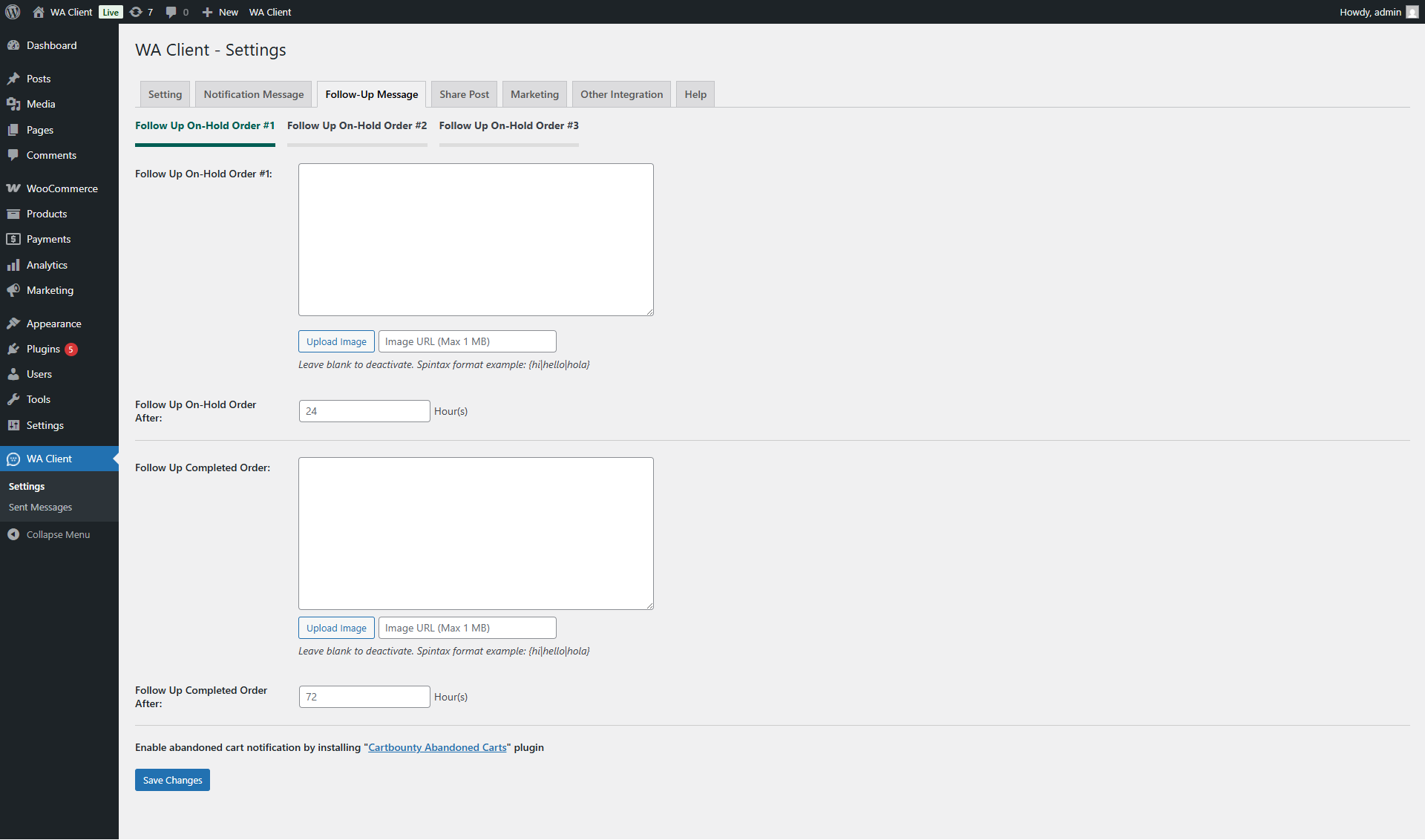The width and height of the screenshot is (1425, 840).
Task: Open the Cartbounty Abandoned Carts link
Action: pyautogui.click(x=437, y=747)
